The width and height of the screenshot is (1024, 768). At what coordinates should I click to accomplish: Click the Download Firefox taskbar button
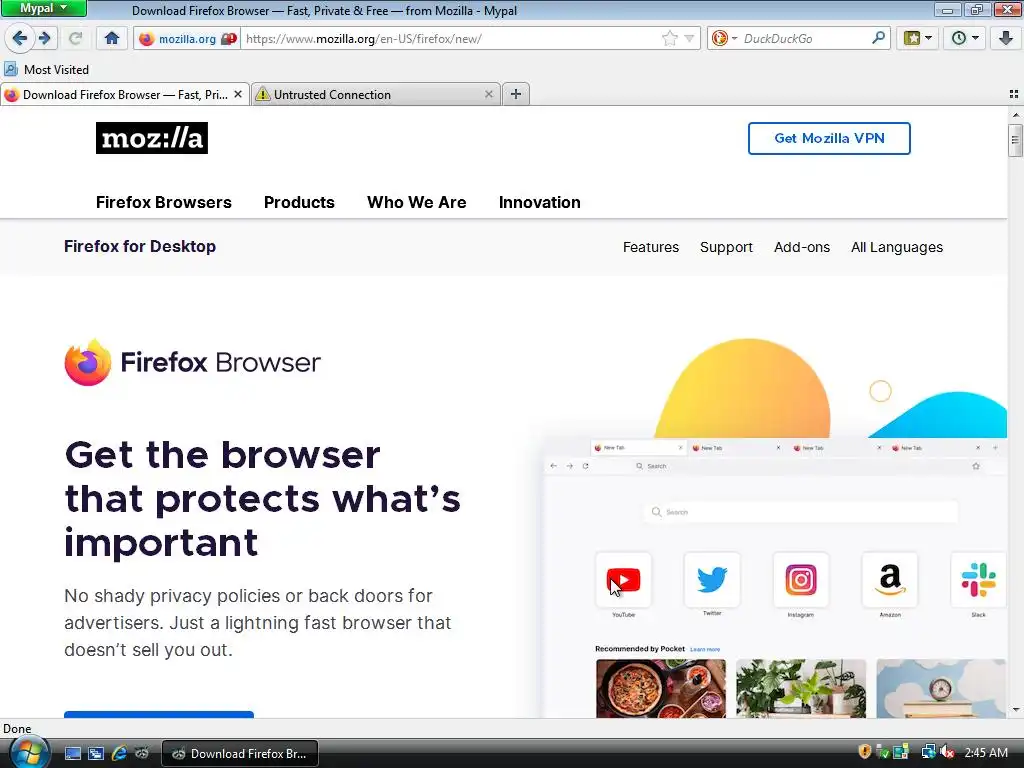point(240,754)
